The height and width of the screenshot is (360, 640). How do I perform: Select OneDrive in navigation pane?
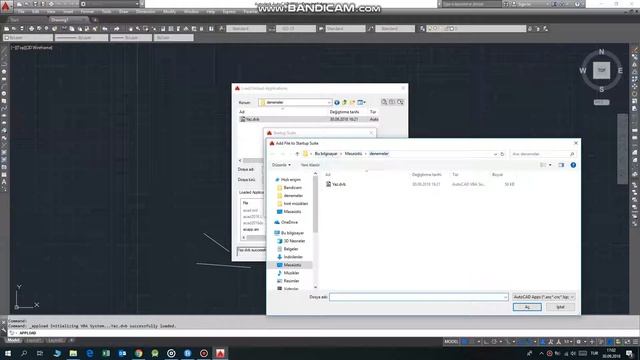(x=289, y=222)
